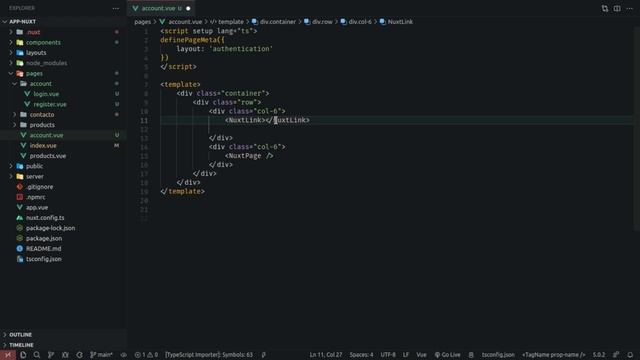The image size is (640, 360).
Task: Open errors and warnings count in status bar
Action: [146, 355]
